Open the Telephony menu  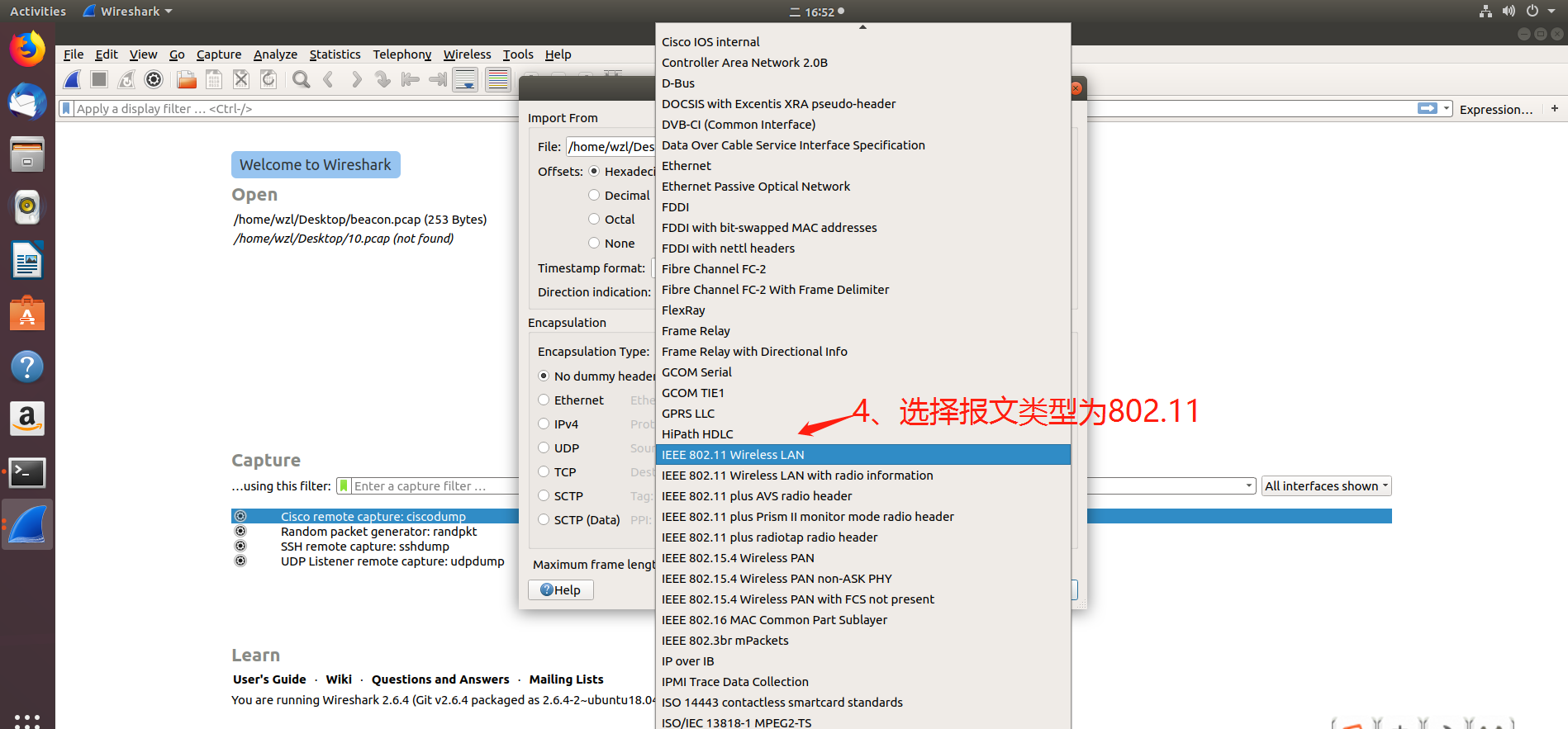[402, 54]
